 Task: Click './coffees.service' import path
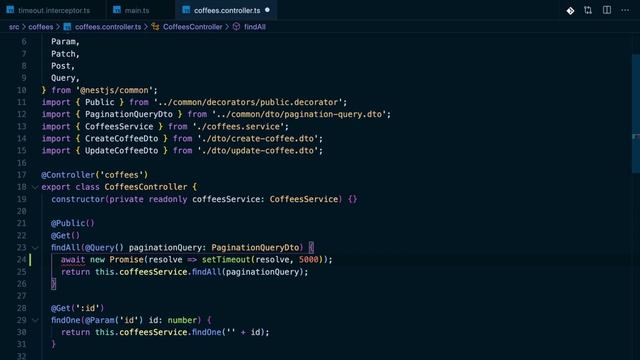pos(238,127)
